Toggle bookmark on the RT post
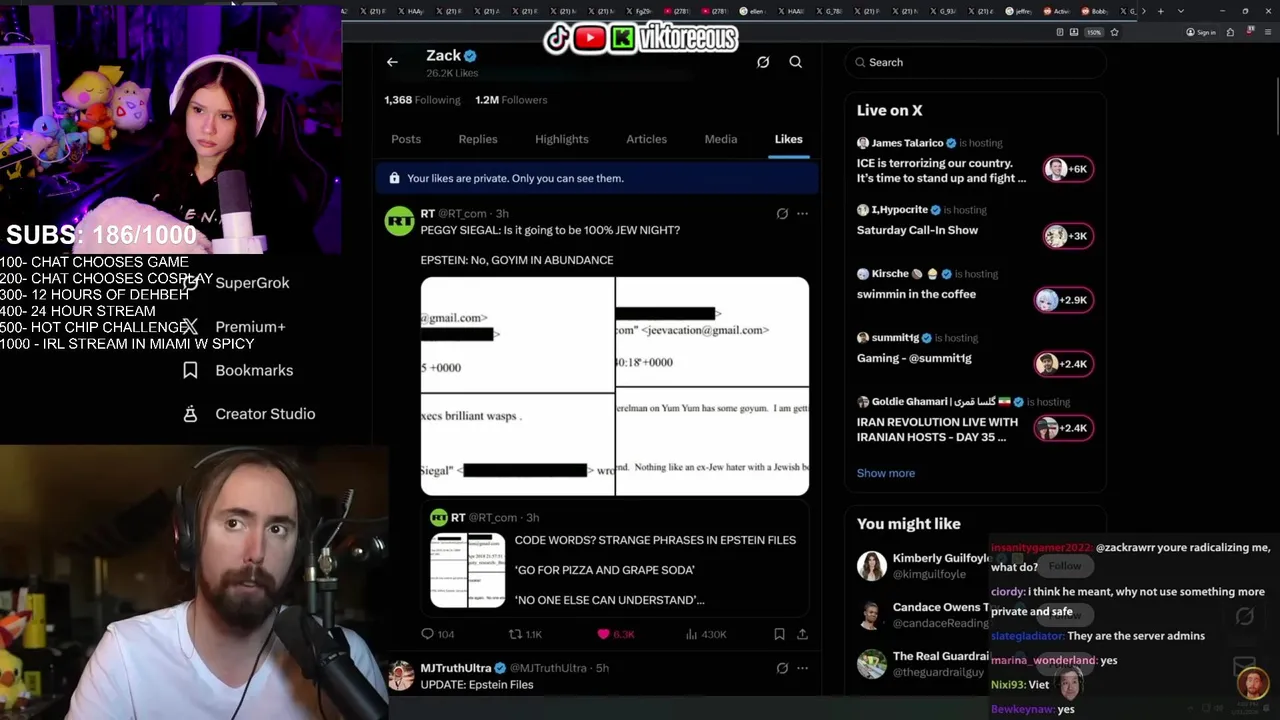 [779, 634]
